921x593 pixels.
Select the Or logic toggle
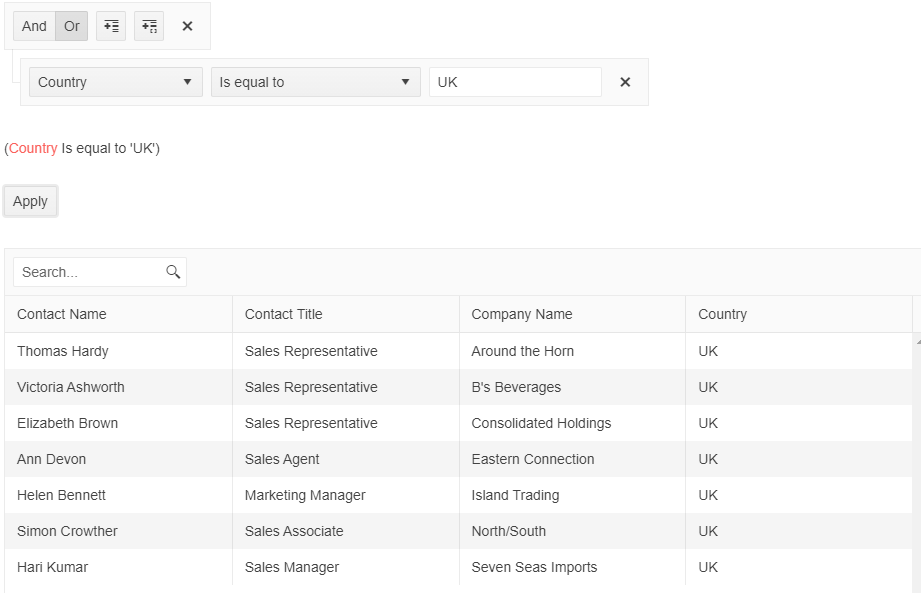point(72,26)
